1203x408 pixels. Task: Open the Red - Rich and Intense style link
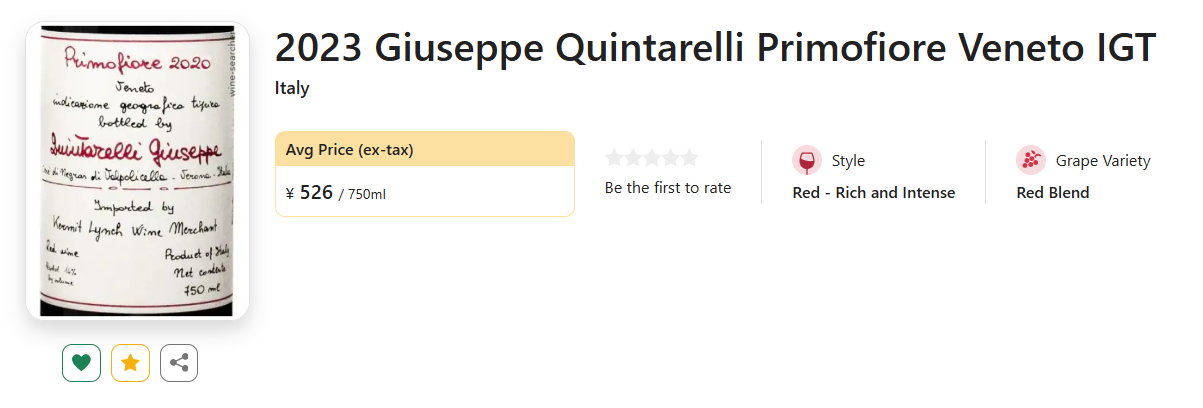click(873, 193)
